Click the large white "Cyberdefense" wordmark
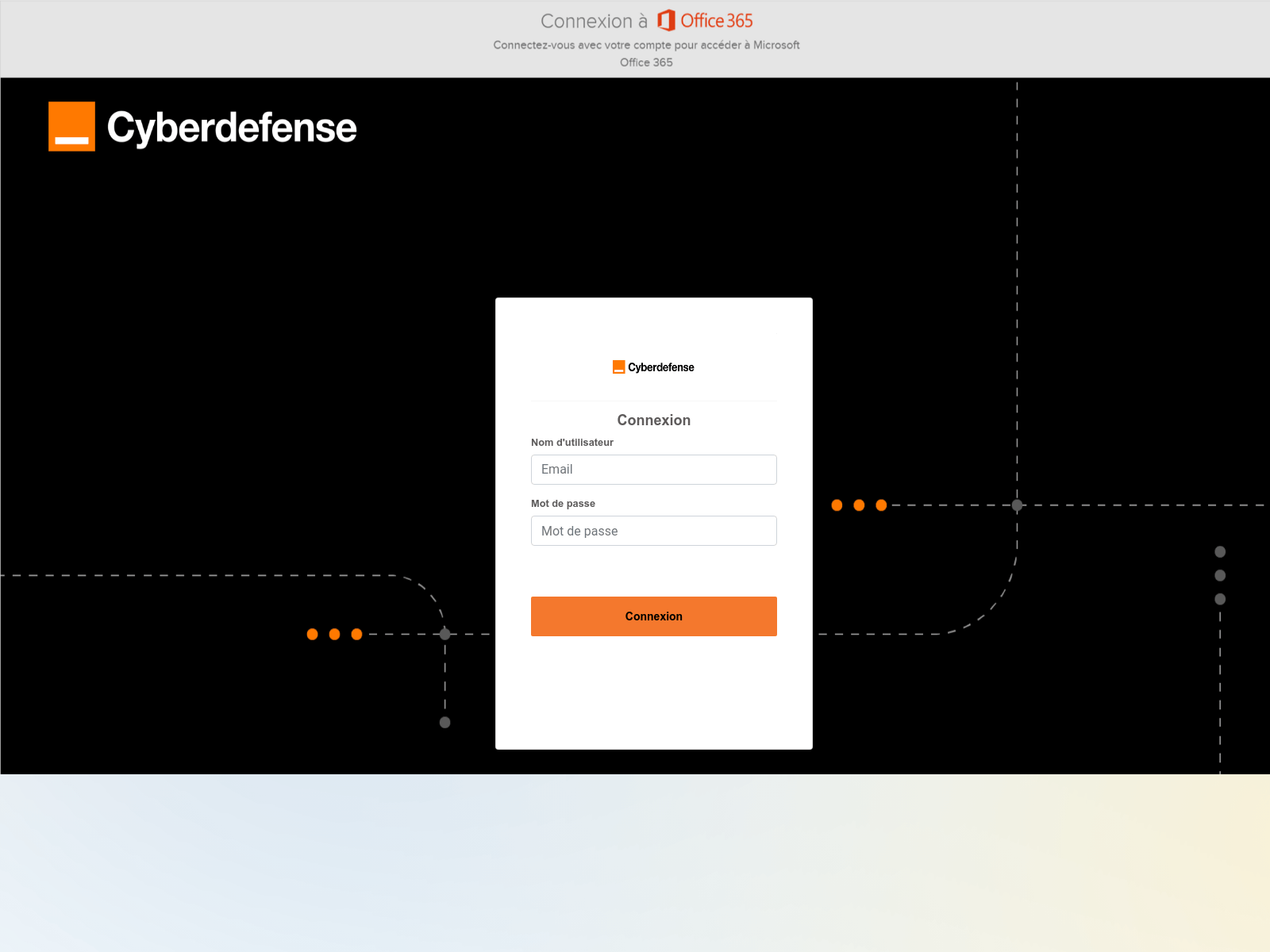Image resolution: width=1270 pixels, height=952 pixels. click(x=232, y=128)
